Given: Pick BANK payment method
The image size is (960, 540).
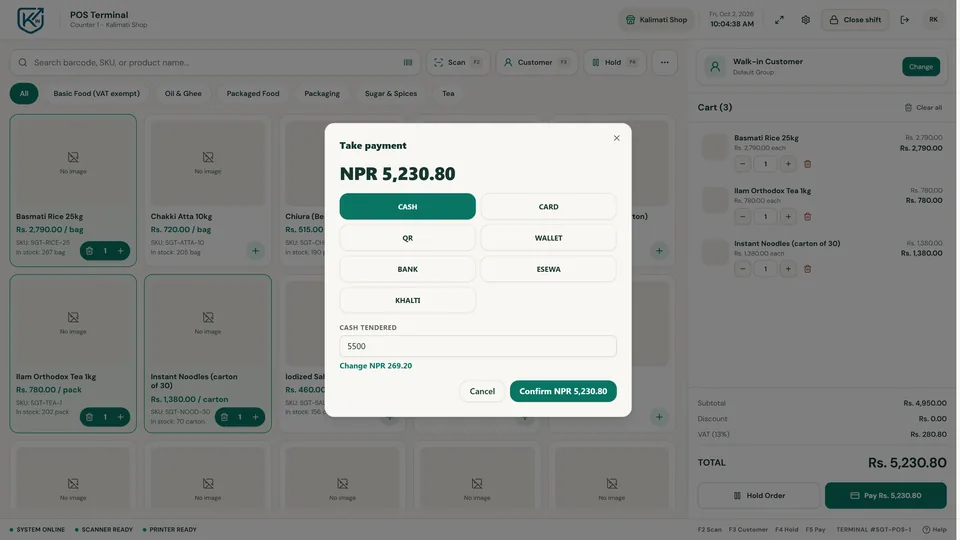Looking at the screenshot, I should click(407, 269).
